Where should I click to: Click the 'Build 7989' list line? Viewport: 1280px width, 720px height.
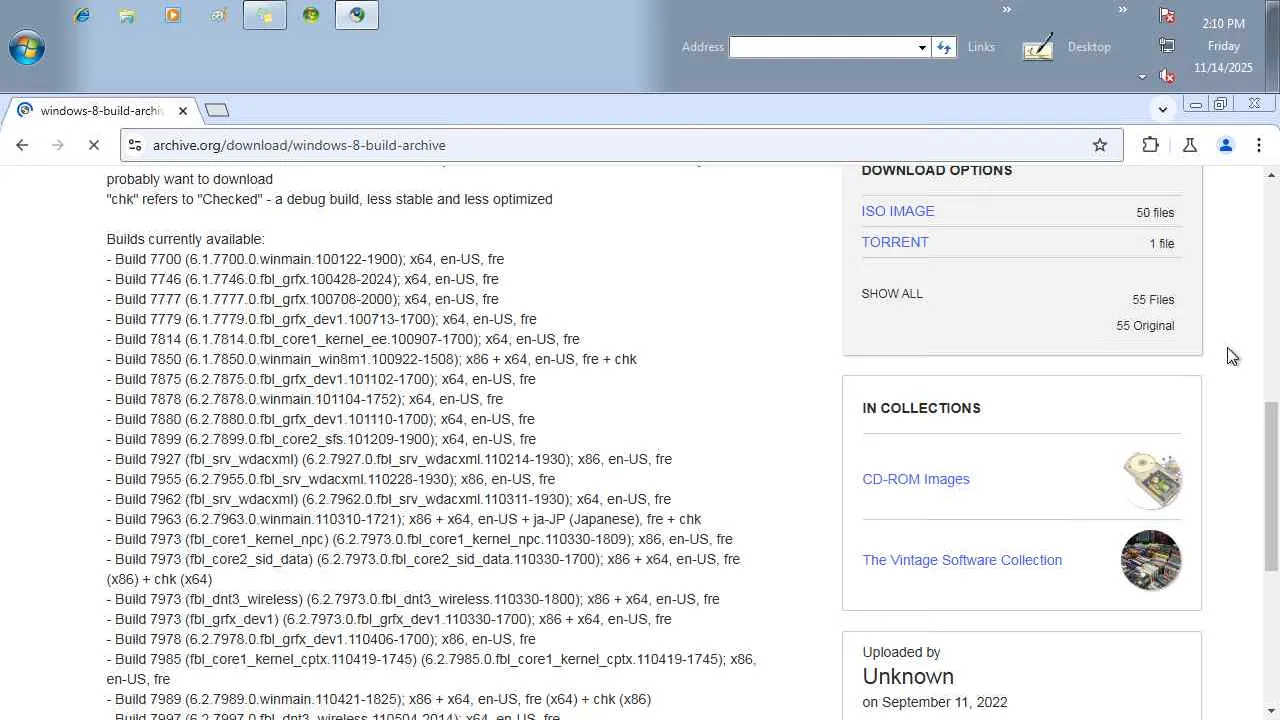coord(379,699)
